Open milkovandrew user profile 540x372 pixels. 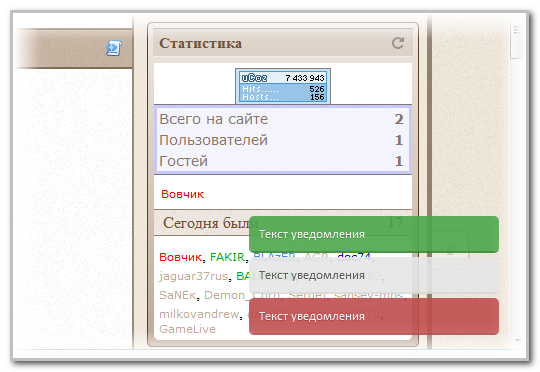(199, 314)
